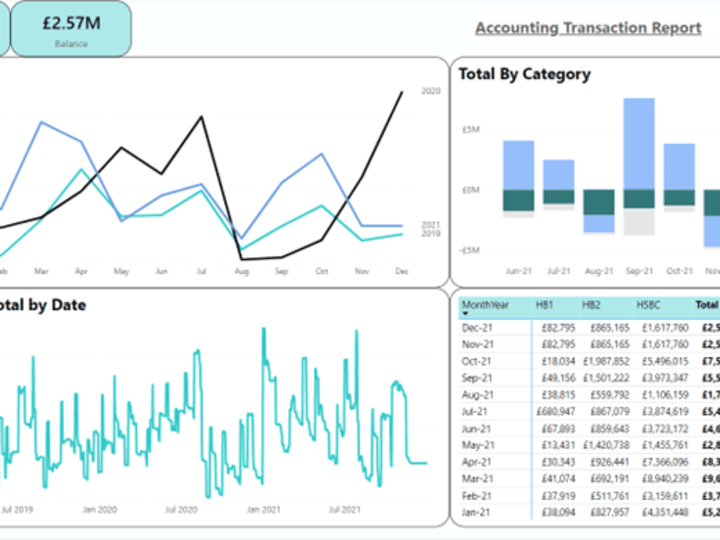Viewport: 720px width, 540px height.
Task: Select the HB2 column header
Action: [591, 304]
